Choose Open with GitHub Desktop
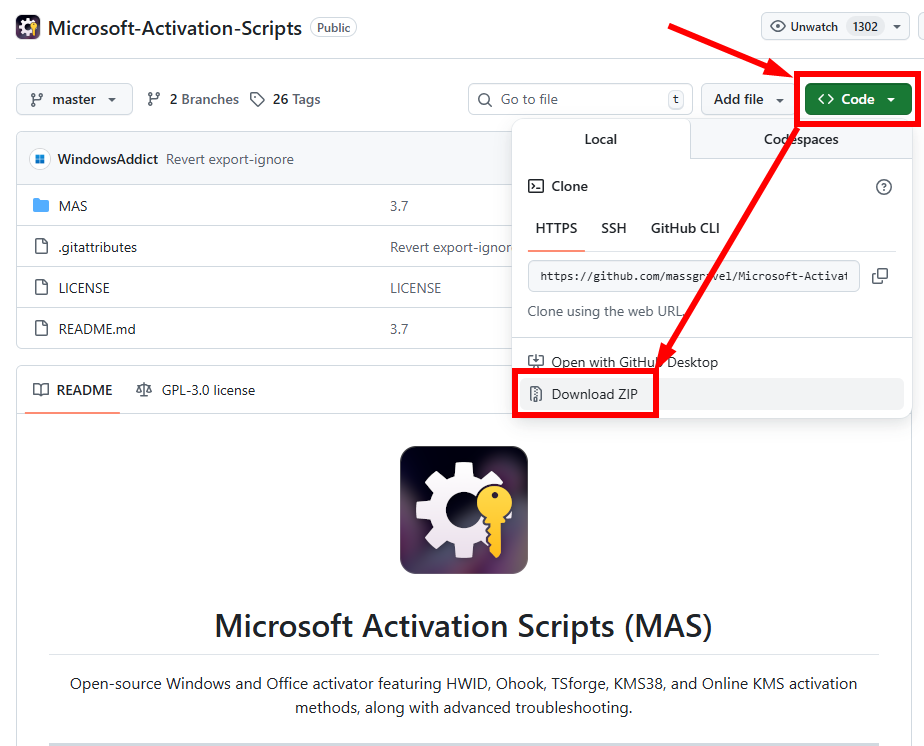 point(634,362)
